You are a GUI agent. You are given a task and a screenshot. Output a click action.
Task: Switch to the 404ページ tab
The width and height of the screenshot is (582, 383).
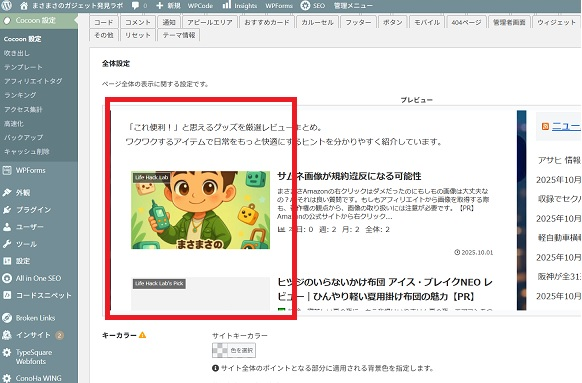(x=466, y=22)
